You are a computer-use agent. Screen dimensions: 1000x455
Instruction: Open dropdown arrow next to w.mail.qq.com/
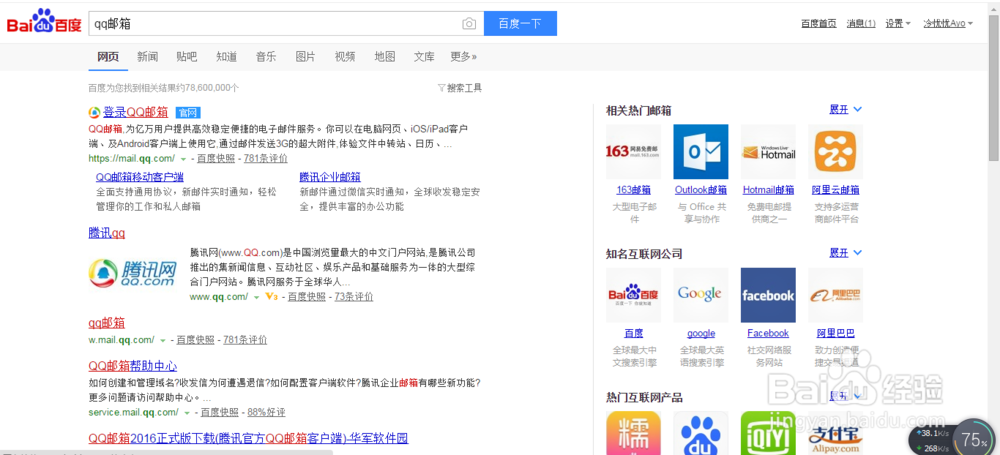pyautogui.click(x=163, y=340)
